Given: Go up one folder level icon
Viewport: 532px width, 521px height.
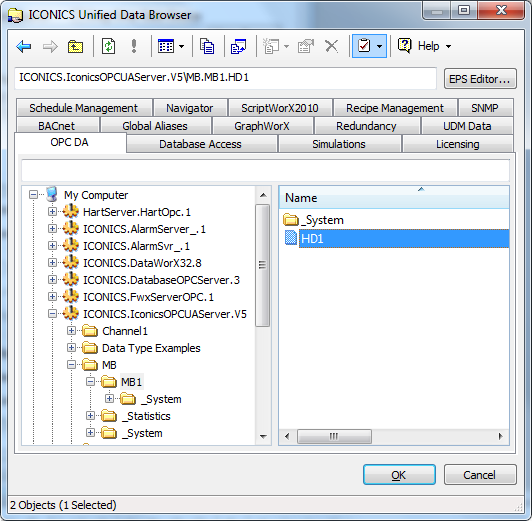Looking at the screenshot, I should pos(75,46).
